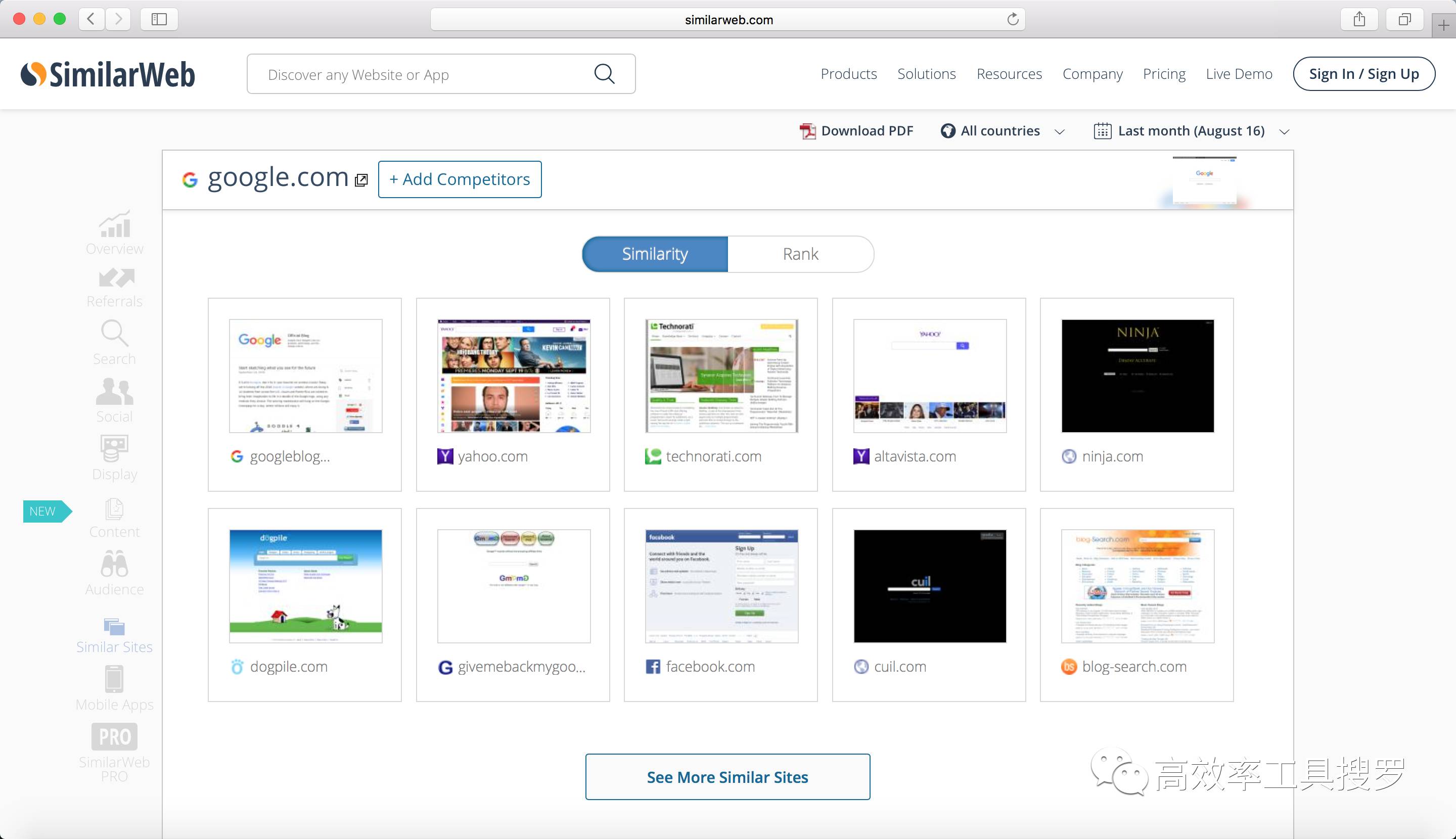
Task: Open the Overview sidebar icon
Action: tap(114, 223)
